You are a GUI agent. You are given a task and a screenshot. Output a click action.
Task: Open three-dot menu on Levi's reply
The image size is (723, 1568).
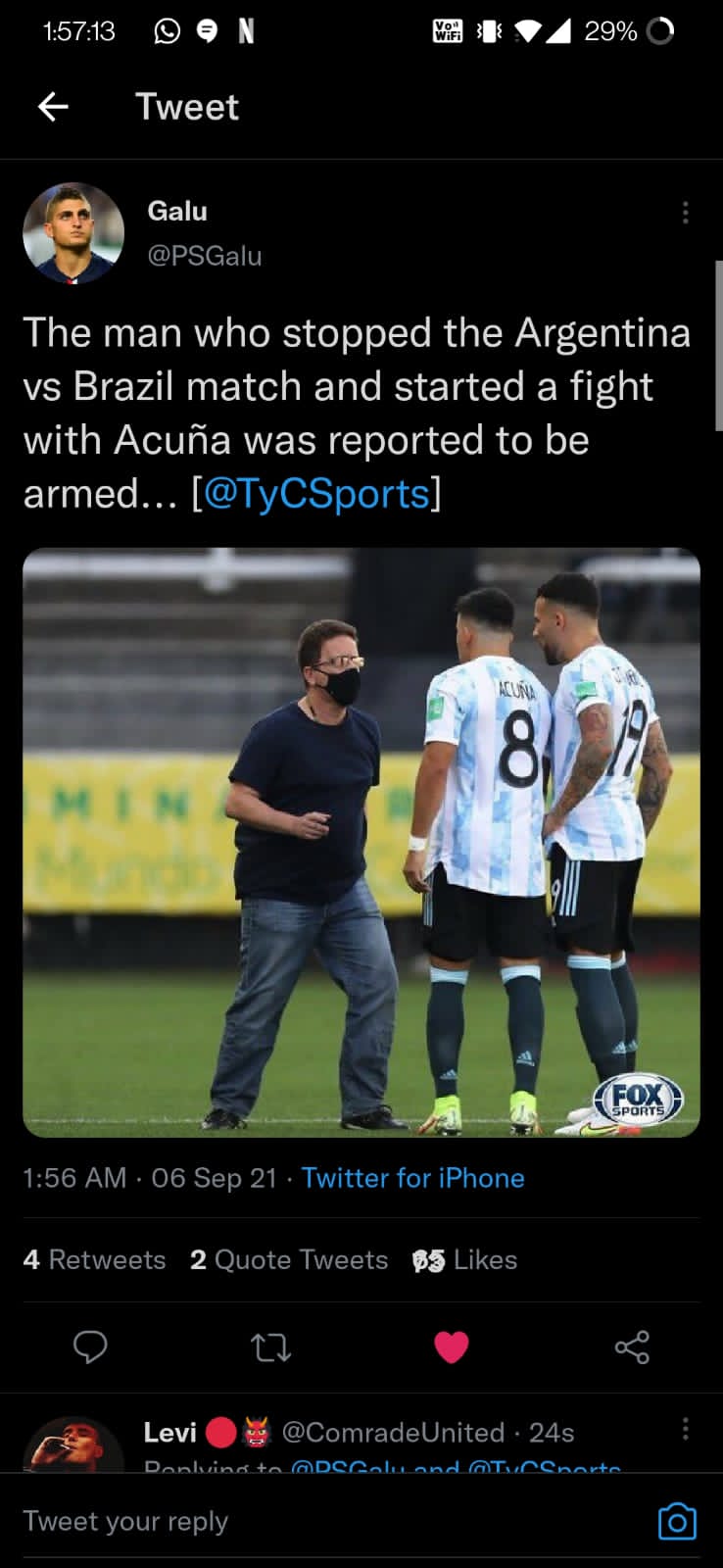tap(685, 1429)
